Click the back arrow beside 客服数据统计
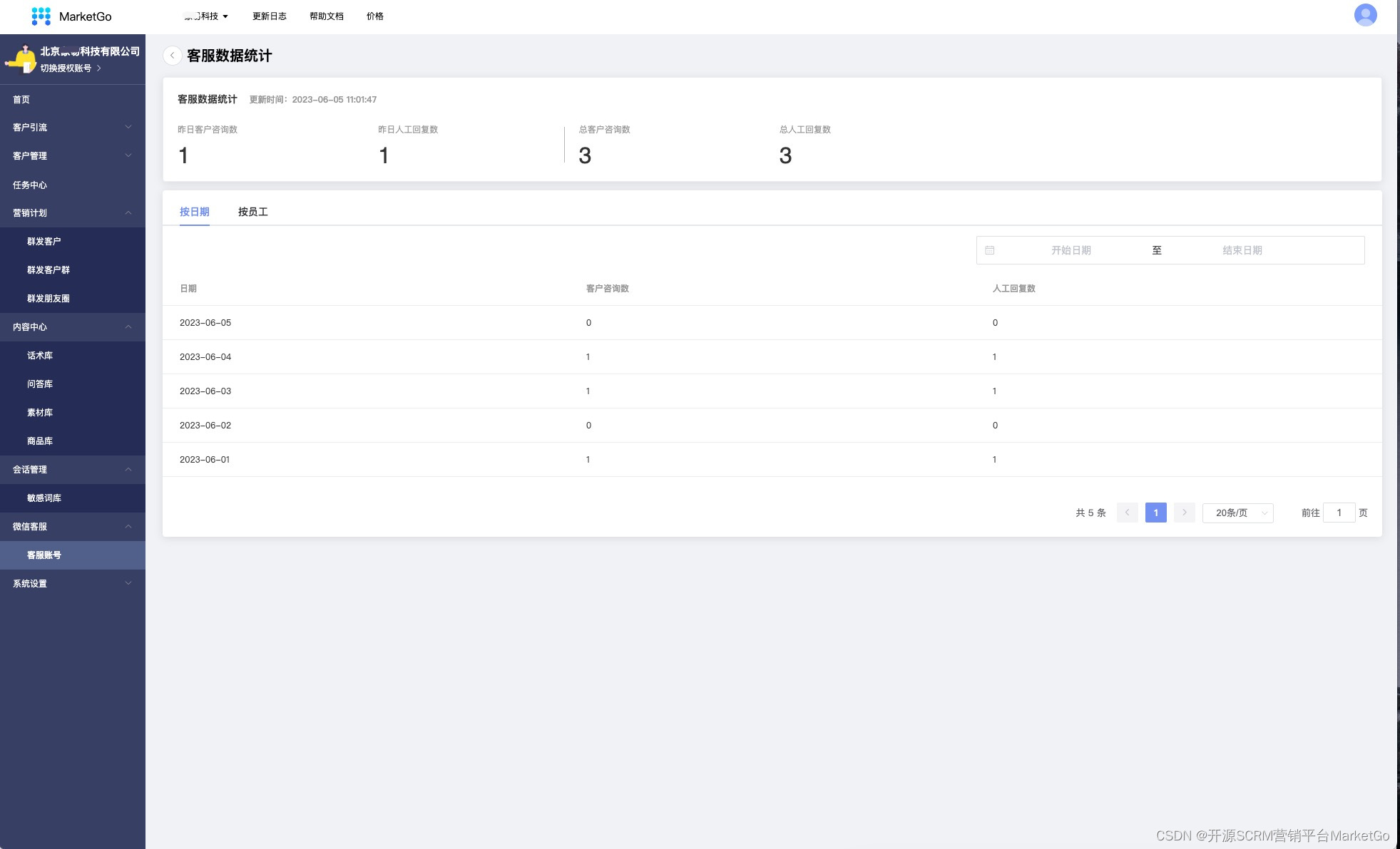This screenshot has height=849, width=1400. tap(172, 56)
